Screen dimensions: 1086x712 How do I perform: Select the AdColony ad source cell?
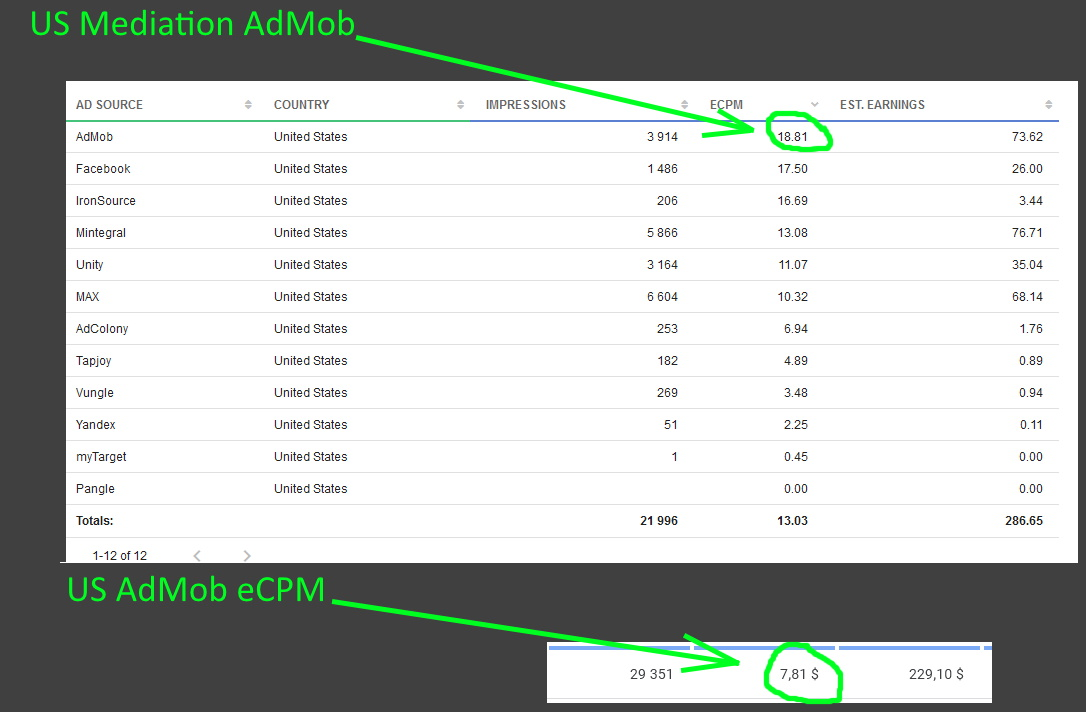102,328
